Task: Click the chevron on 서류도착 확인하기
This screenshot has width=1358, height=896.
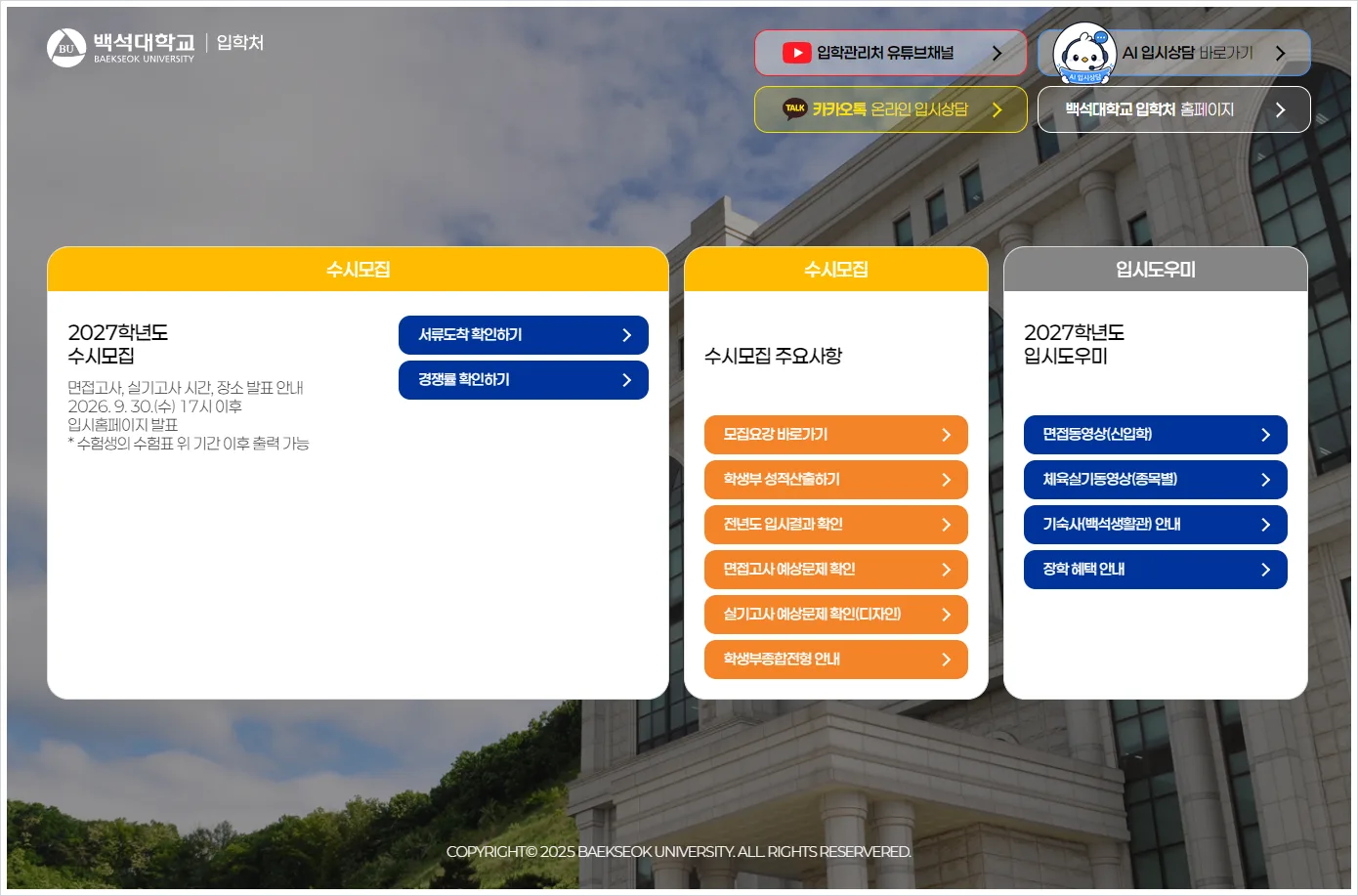Action: 626,335
